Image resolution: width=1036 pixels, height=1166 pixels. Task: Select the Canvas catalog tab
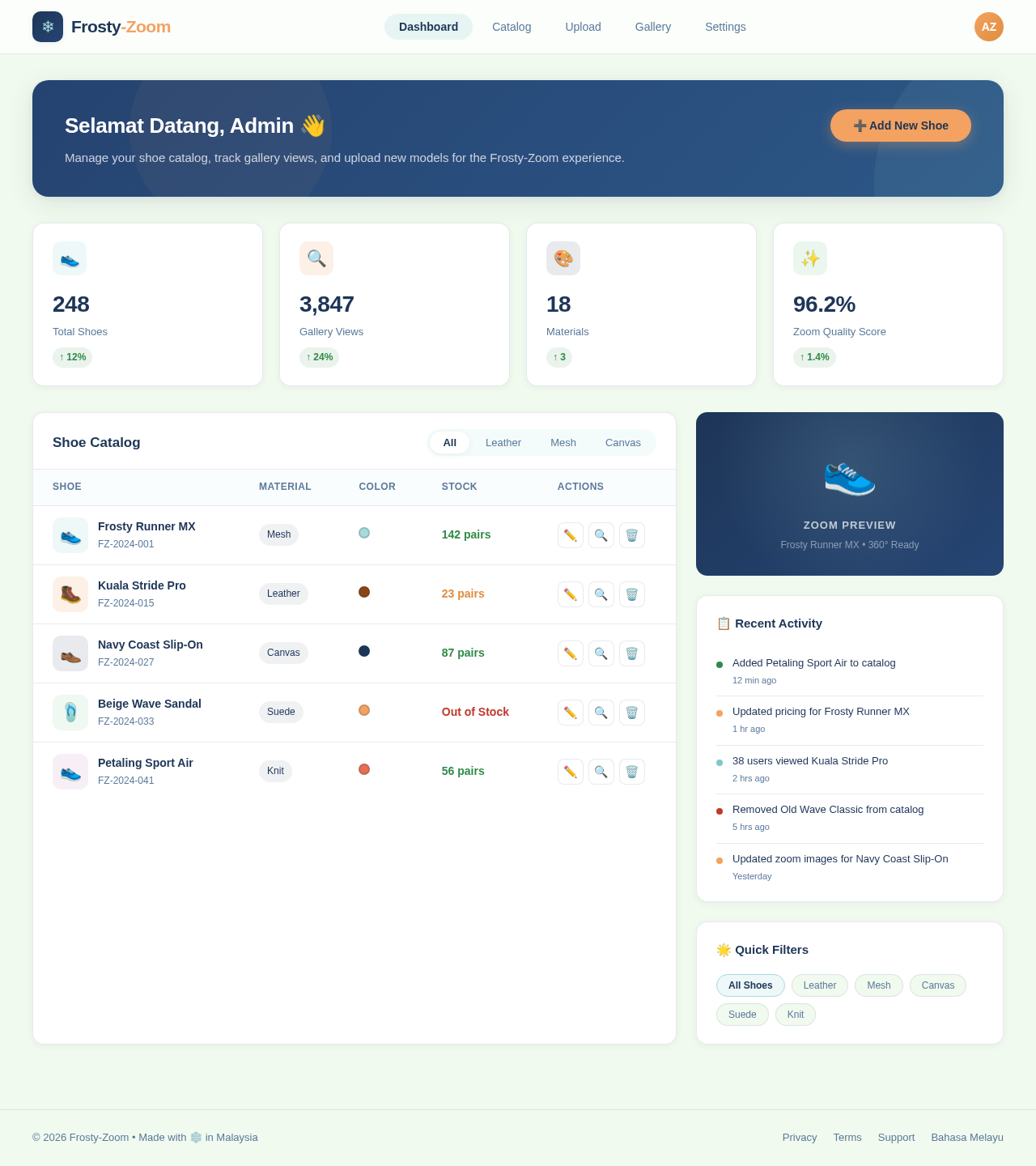(x=622, y=443)
